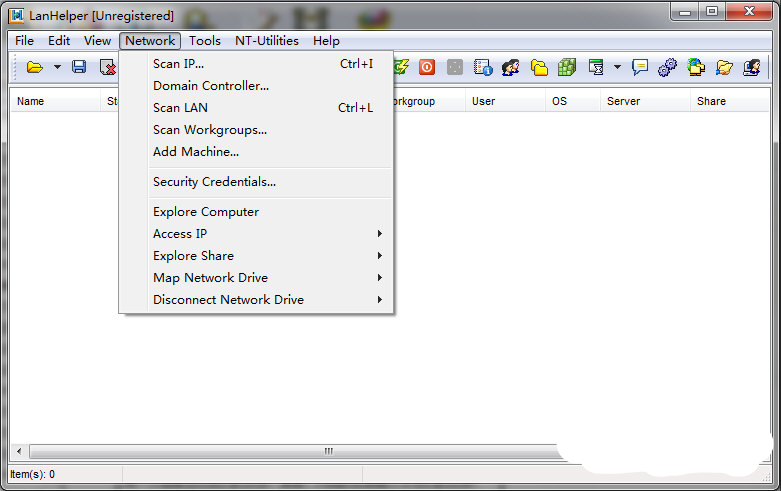Expand the Explore Share submenu
Image resolution: width=781 pixels, height=491 pixels.
tap(257, 255)
